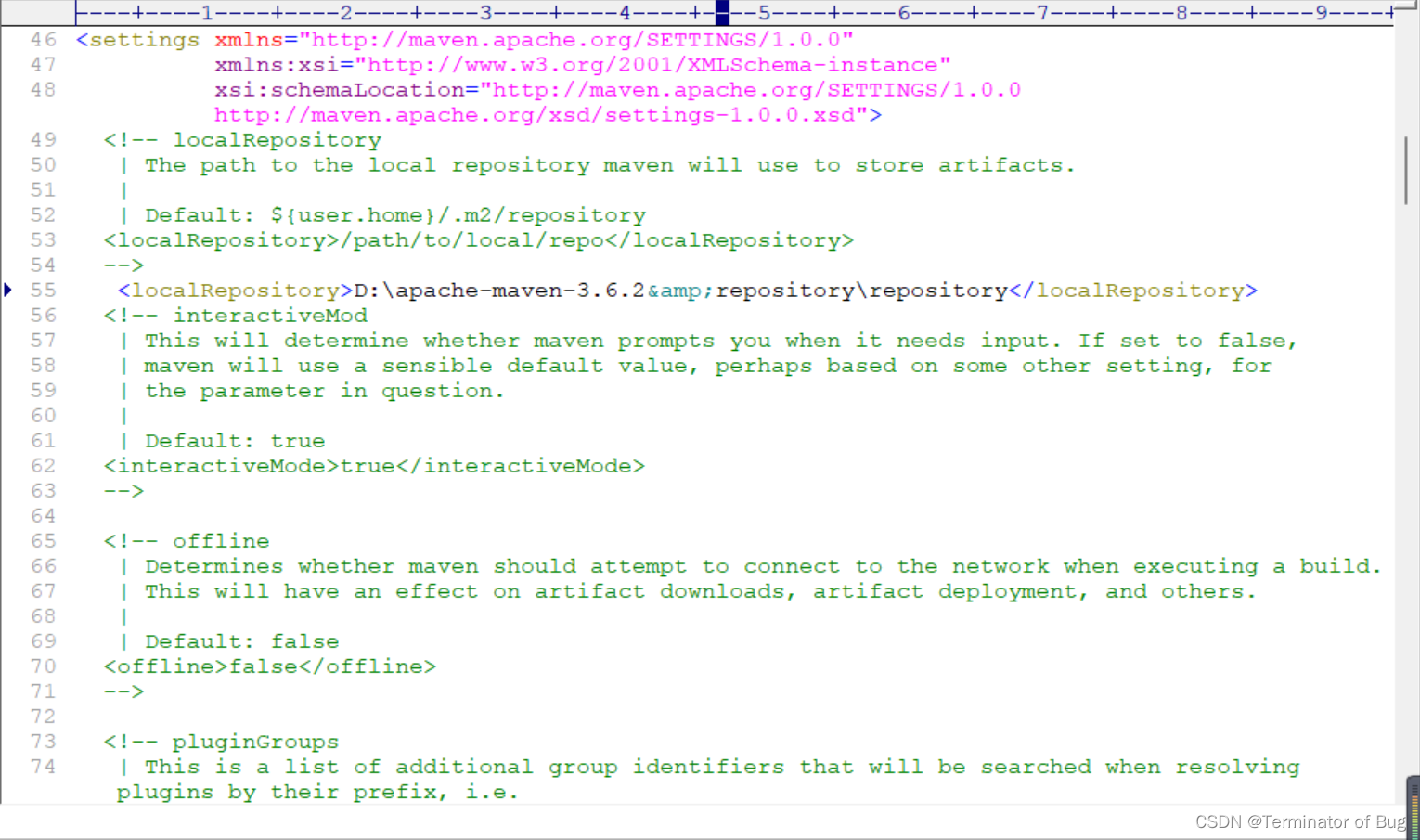The image size is (1420, 840).
Task: Click the ruler mark labeled 3
Action: pos(485,12)
